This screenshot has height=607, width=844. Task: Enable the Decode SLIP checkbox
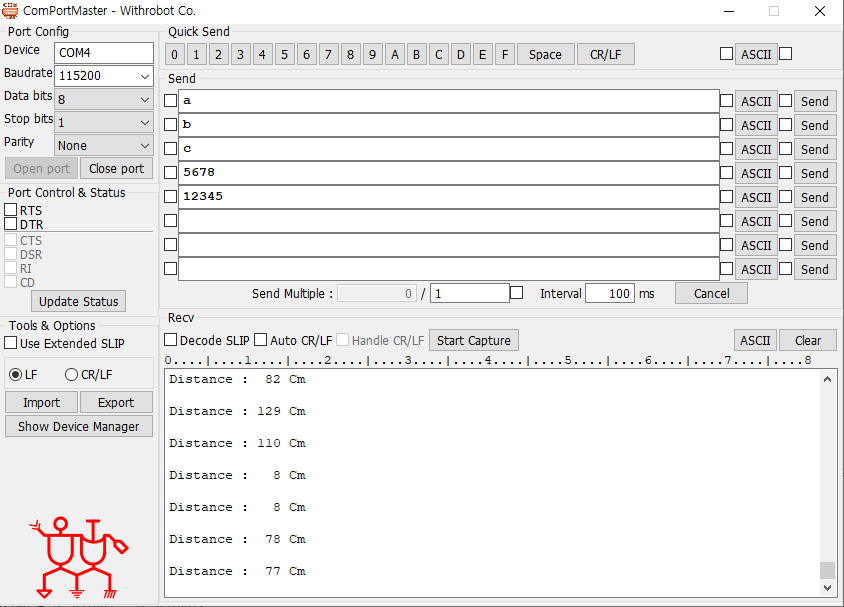[170, 340]
